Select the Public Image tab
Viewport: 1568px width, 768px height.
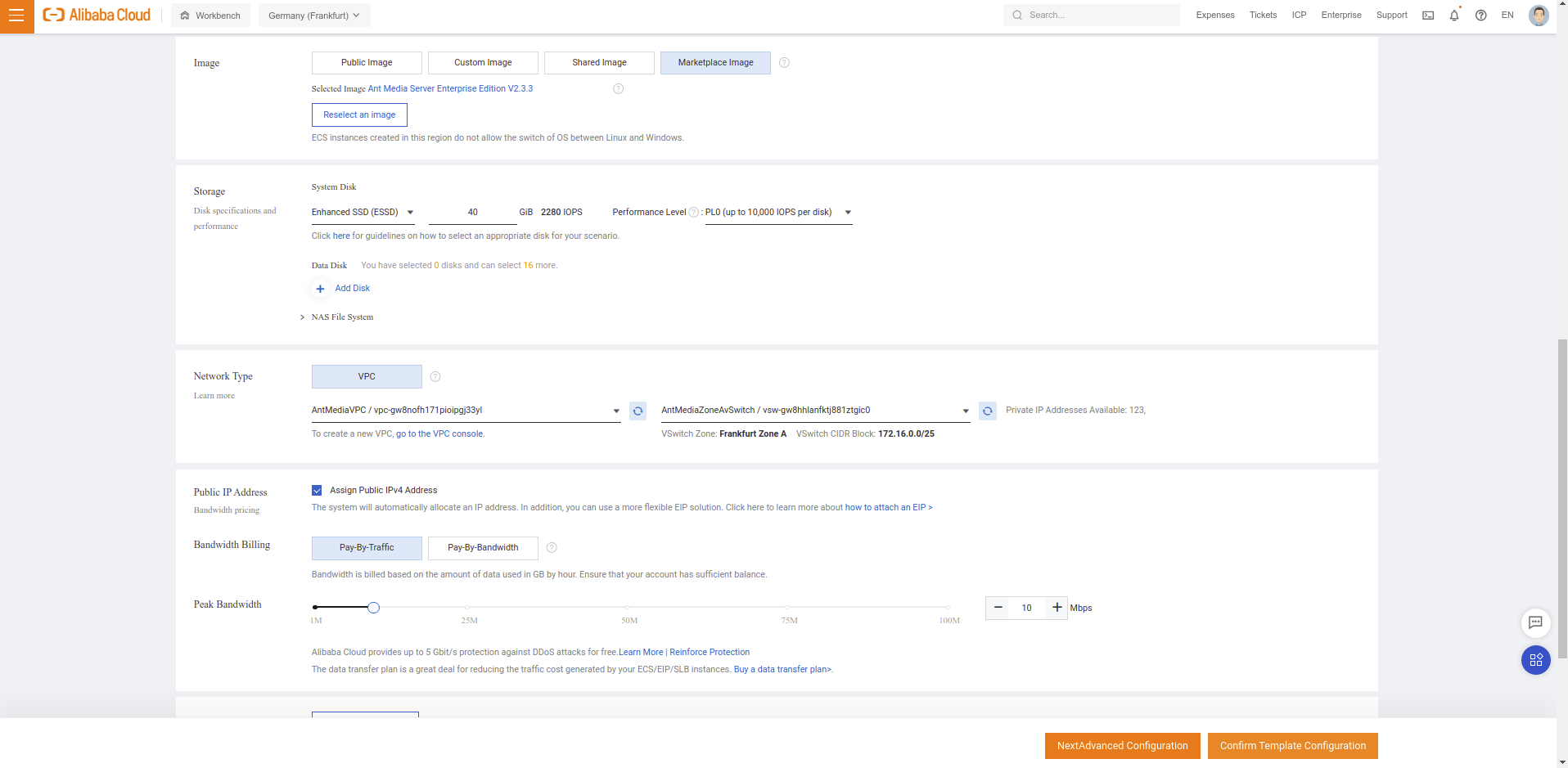(367, 63)
